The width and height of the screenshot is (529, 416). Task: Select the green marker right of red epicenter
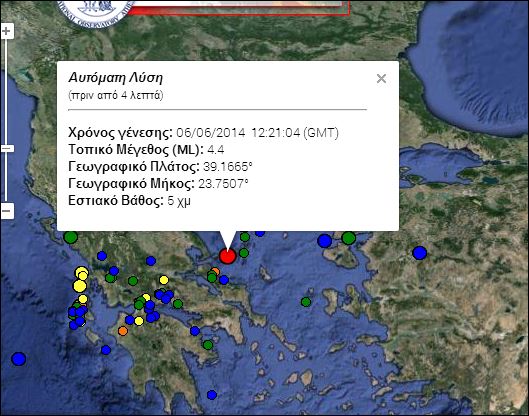click(244, 252)
